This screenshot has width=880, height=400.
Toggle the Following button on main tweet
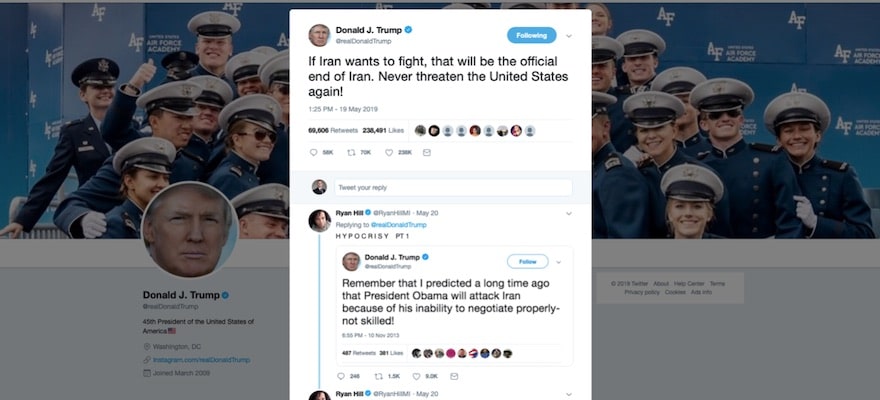point(531,35)
